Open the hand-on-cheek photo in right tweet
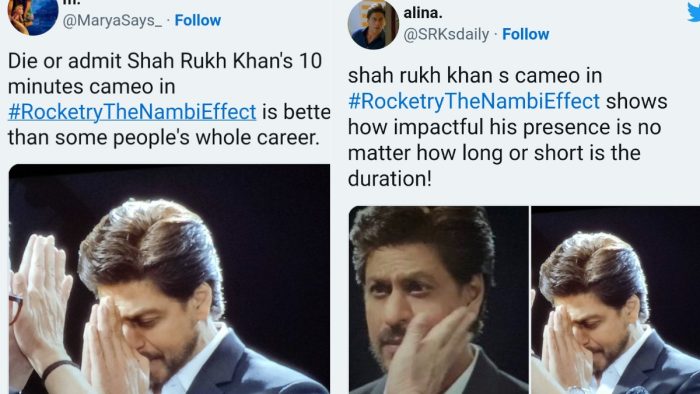 tap(438, 300)
